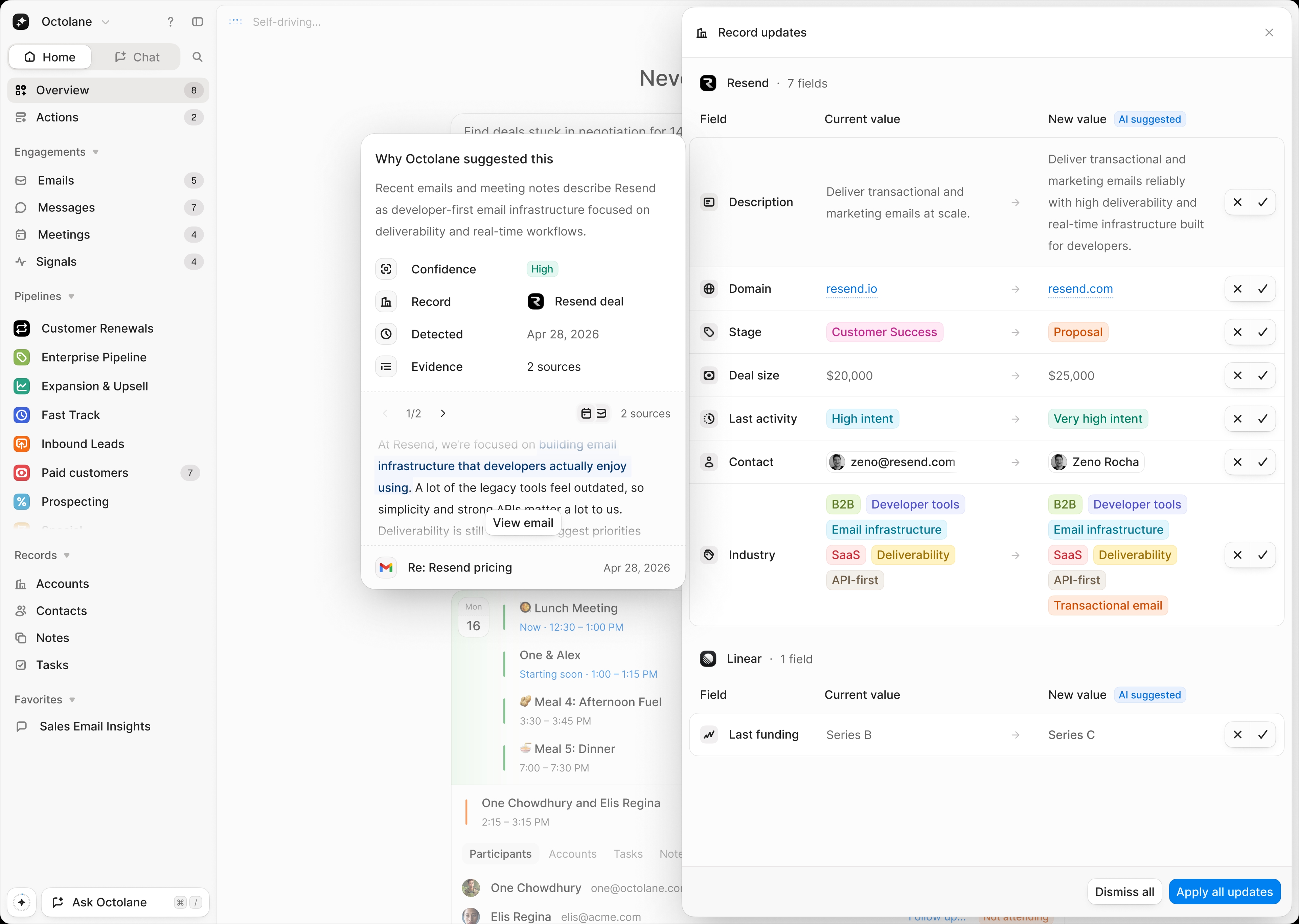Viewport: 1299px width, 924px height.
Task: Accept the Contact update to Zeno Rocha
Action: click(x=1263, y=462)
